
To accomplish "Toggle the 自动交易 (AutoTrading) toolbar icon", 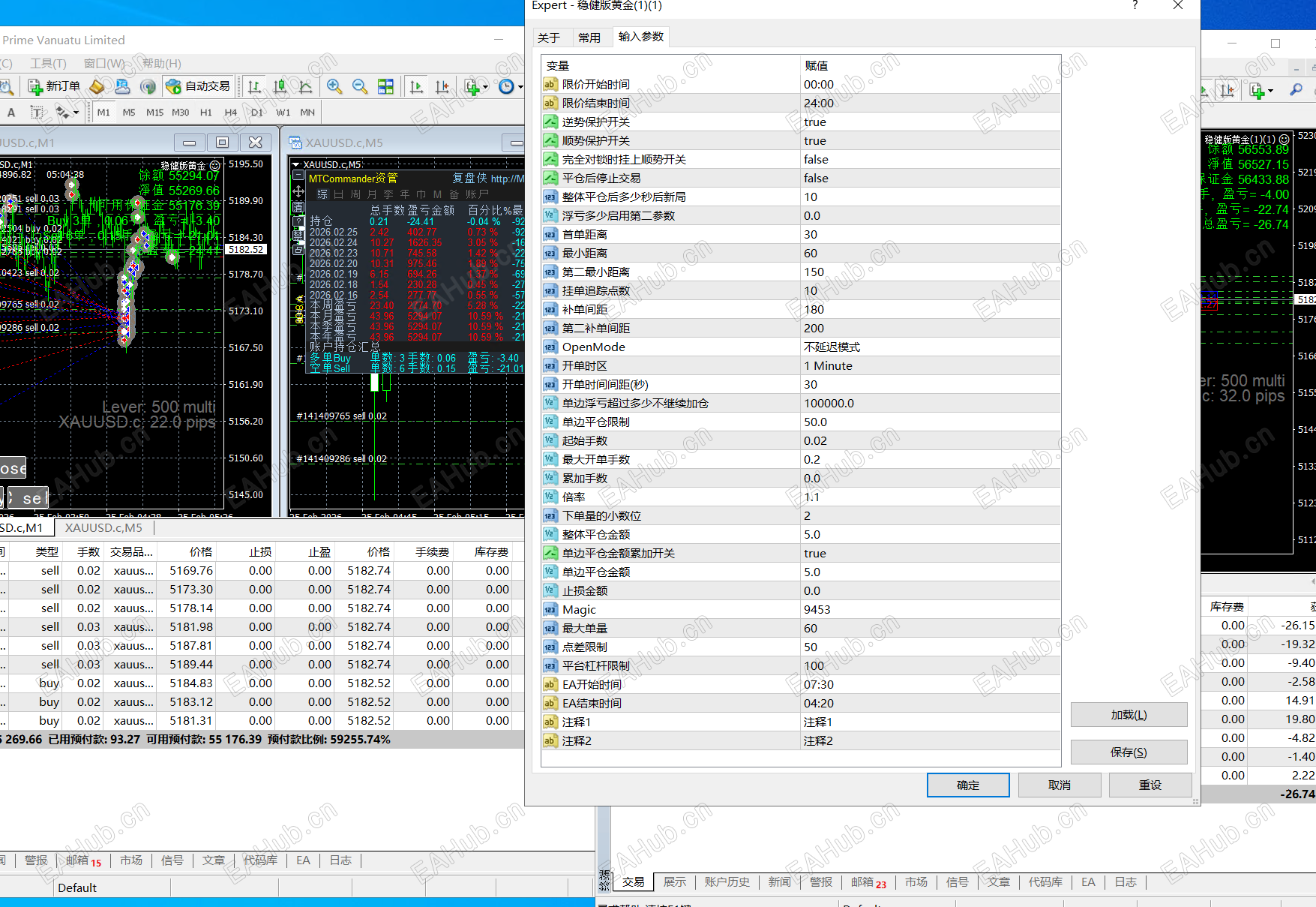I will [x=197, y=86].
